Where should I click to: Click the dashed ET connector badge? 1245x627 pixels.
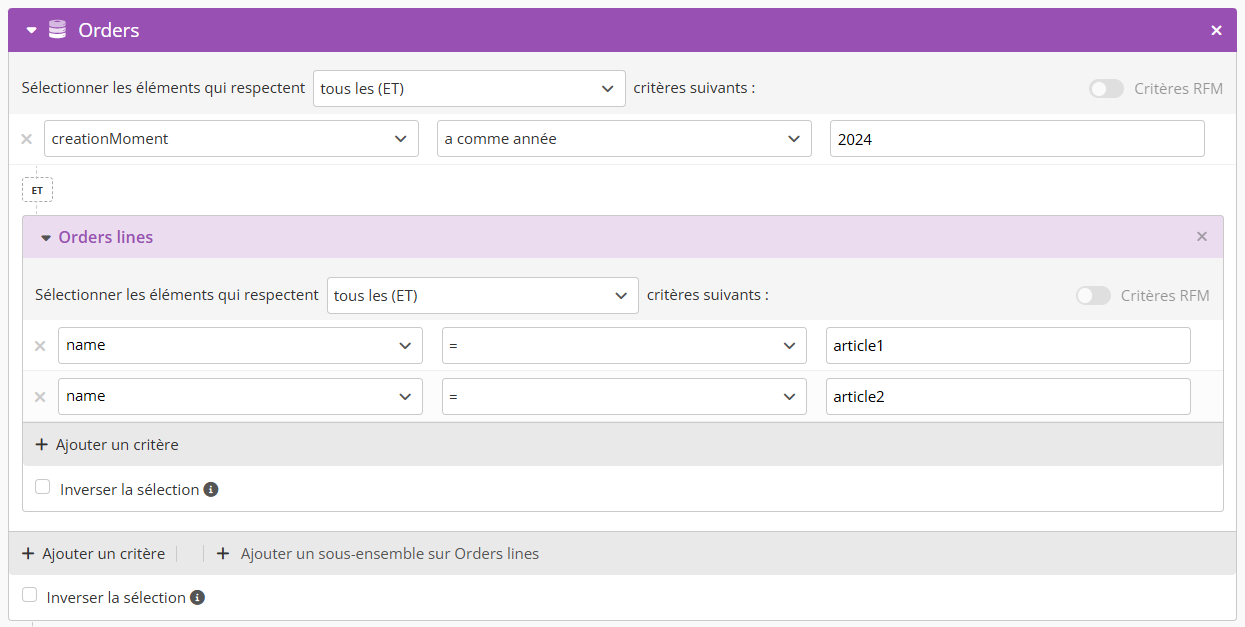pos(37,190)
